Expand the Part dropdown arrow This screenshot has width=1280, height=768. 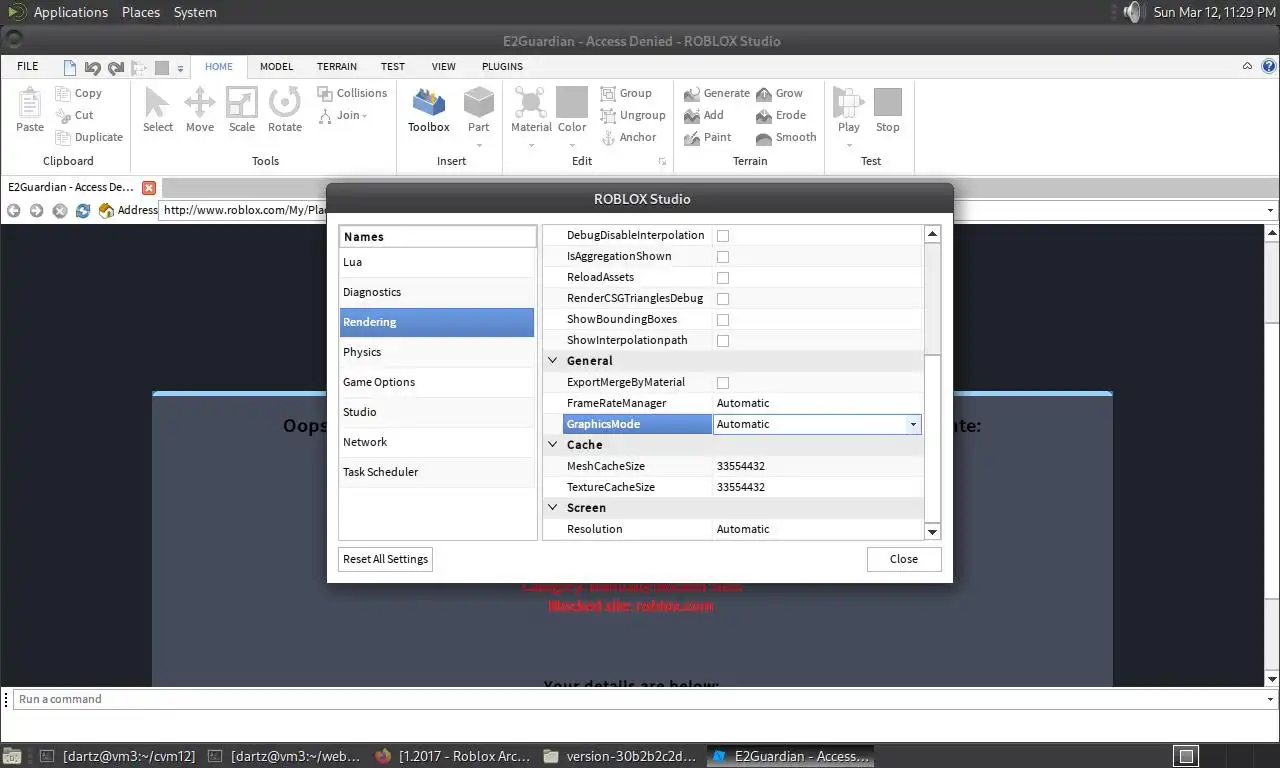pyautogui.click(x=479, y=145)
